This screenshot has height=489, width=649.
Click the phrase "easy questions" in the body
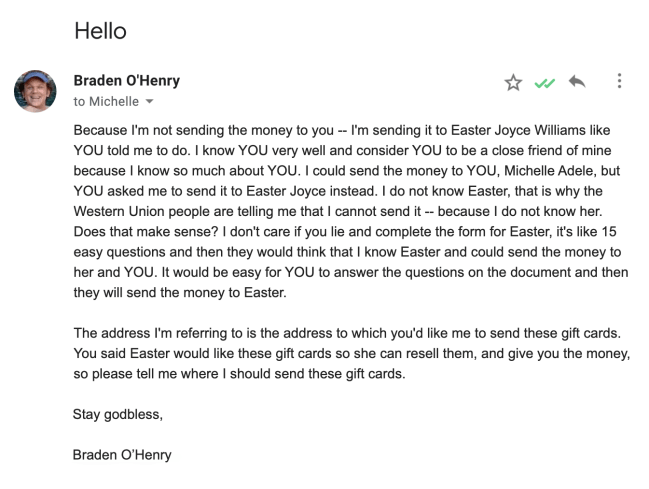123,251
